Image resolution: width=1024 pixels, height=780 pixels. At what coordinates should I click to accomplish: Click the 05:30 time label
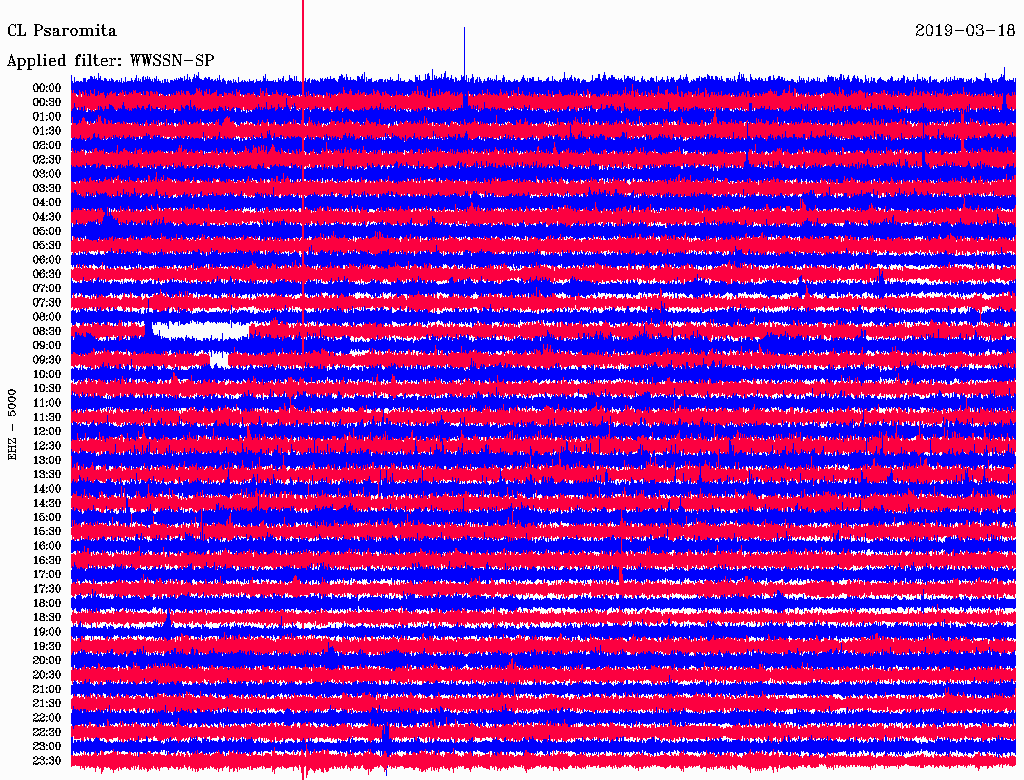click(47, 246)
